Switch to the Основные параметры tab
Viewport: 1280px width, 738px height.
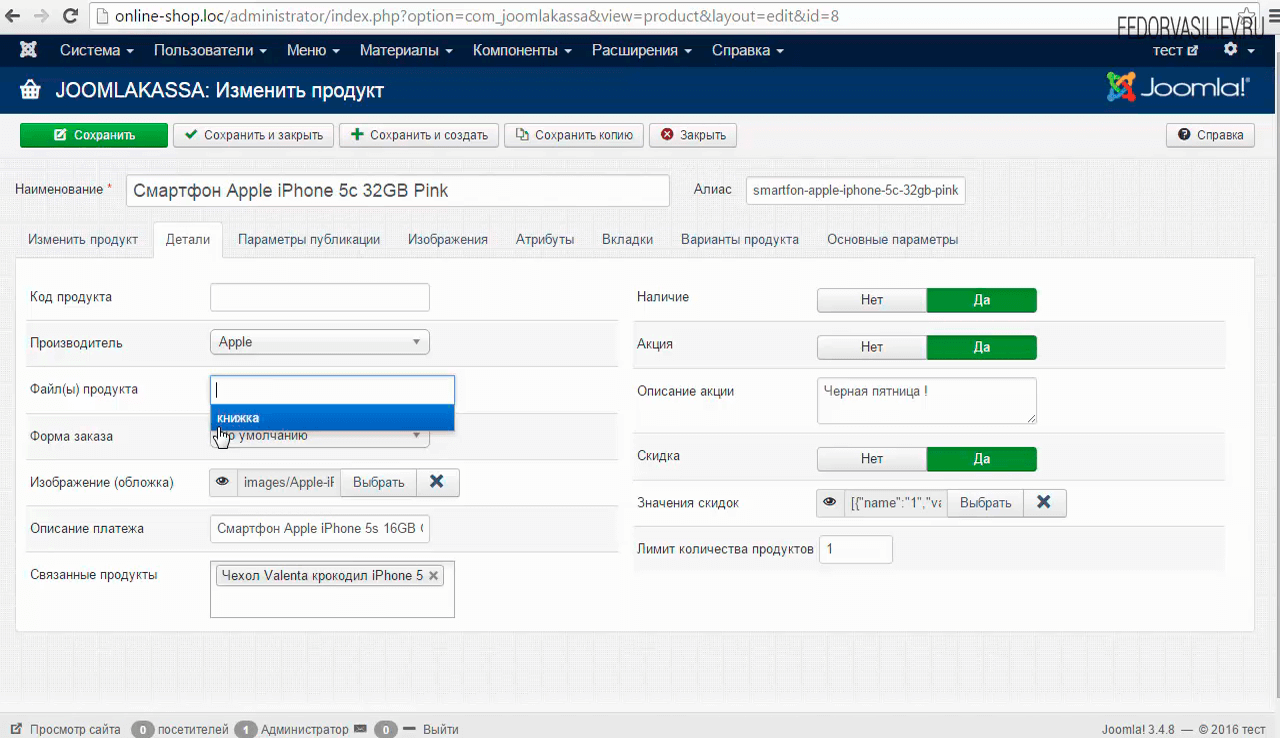(893, 240)
